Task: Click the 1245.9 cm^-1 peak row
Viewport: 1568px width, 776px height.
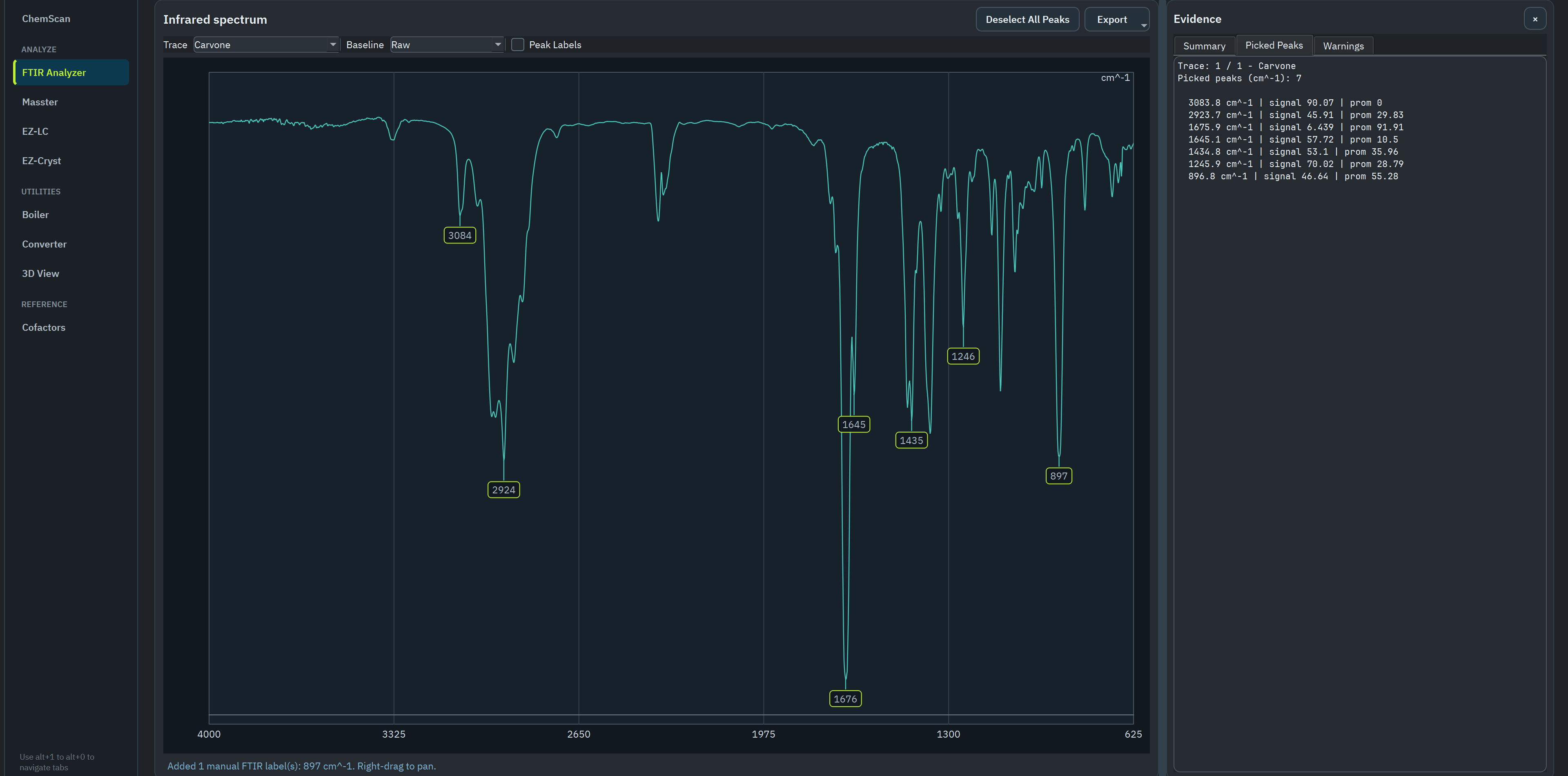Action: pos(1295,164)
